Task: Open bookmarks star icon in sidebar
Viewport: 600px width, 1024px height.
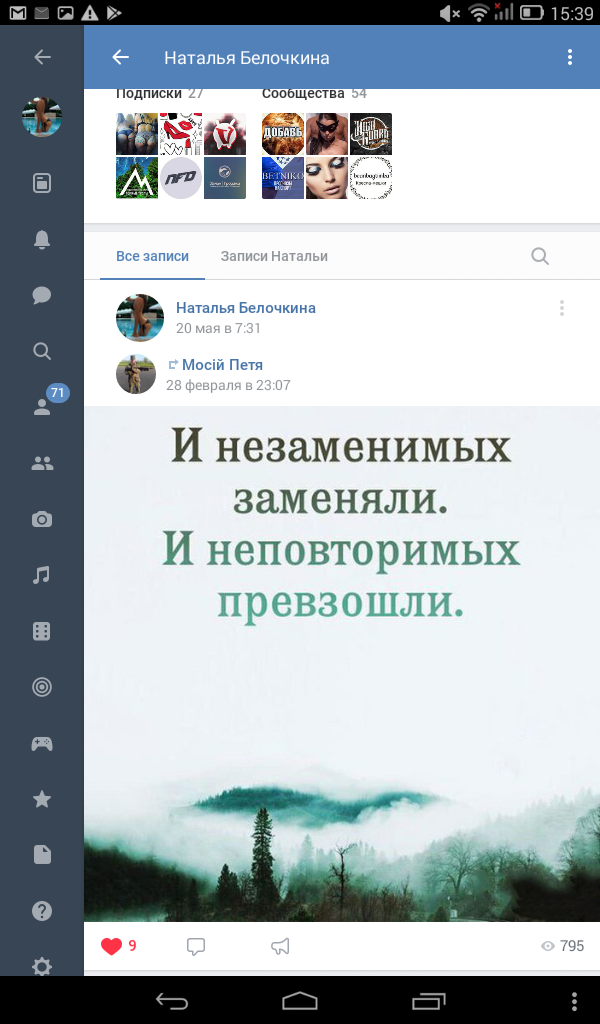Action: tap(42, 799)
